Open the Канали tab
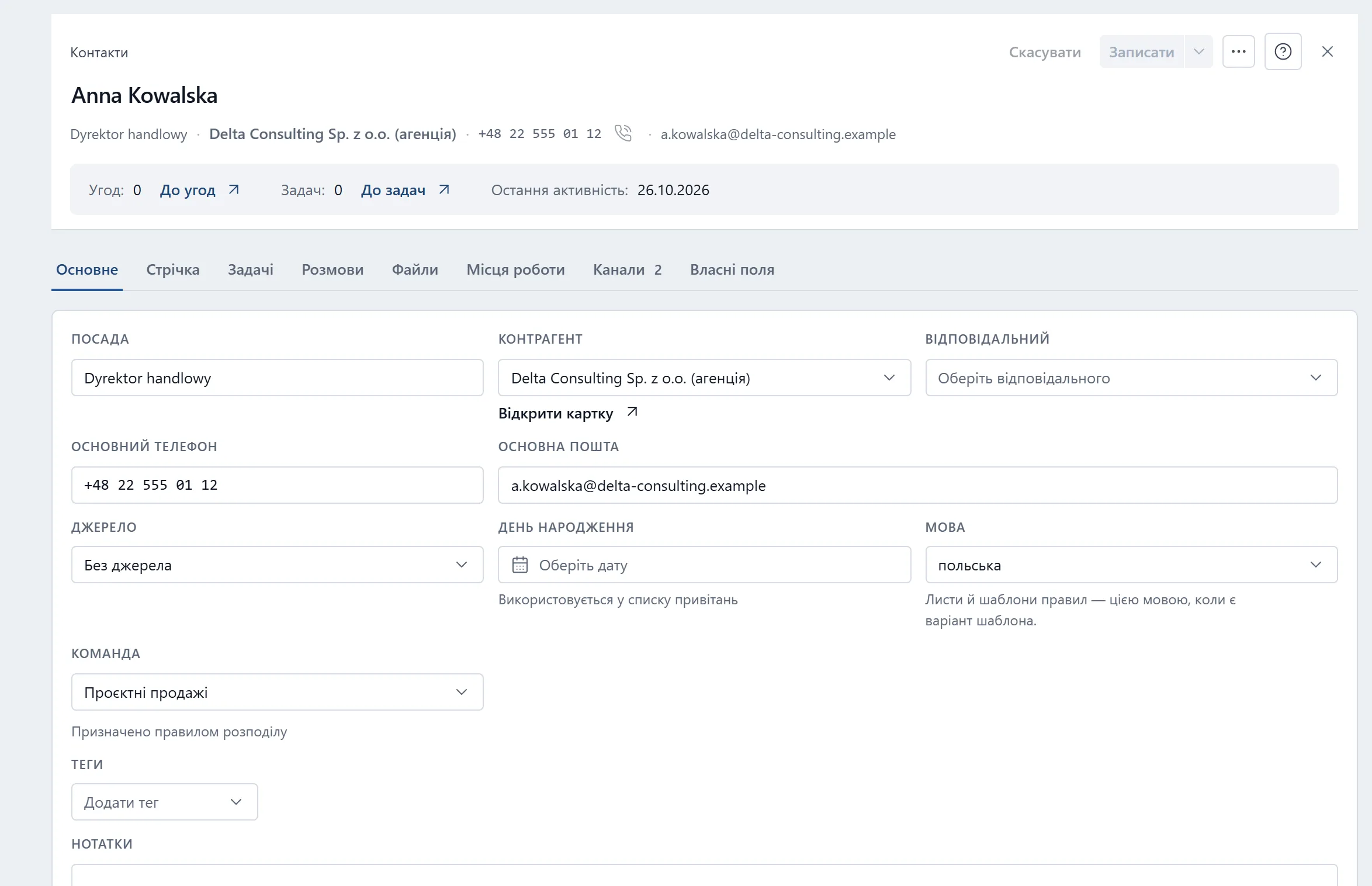Screen dimensions: 1372x886 627,269
